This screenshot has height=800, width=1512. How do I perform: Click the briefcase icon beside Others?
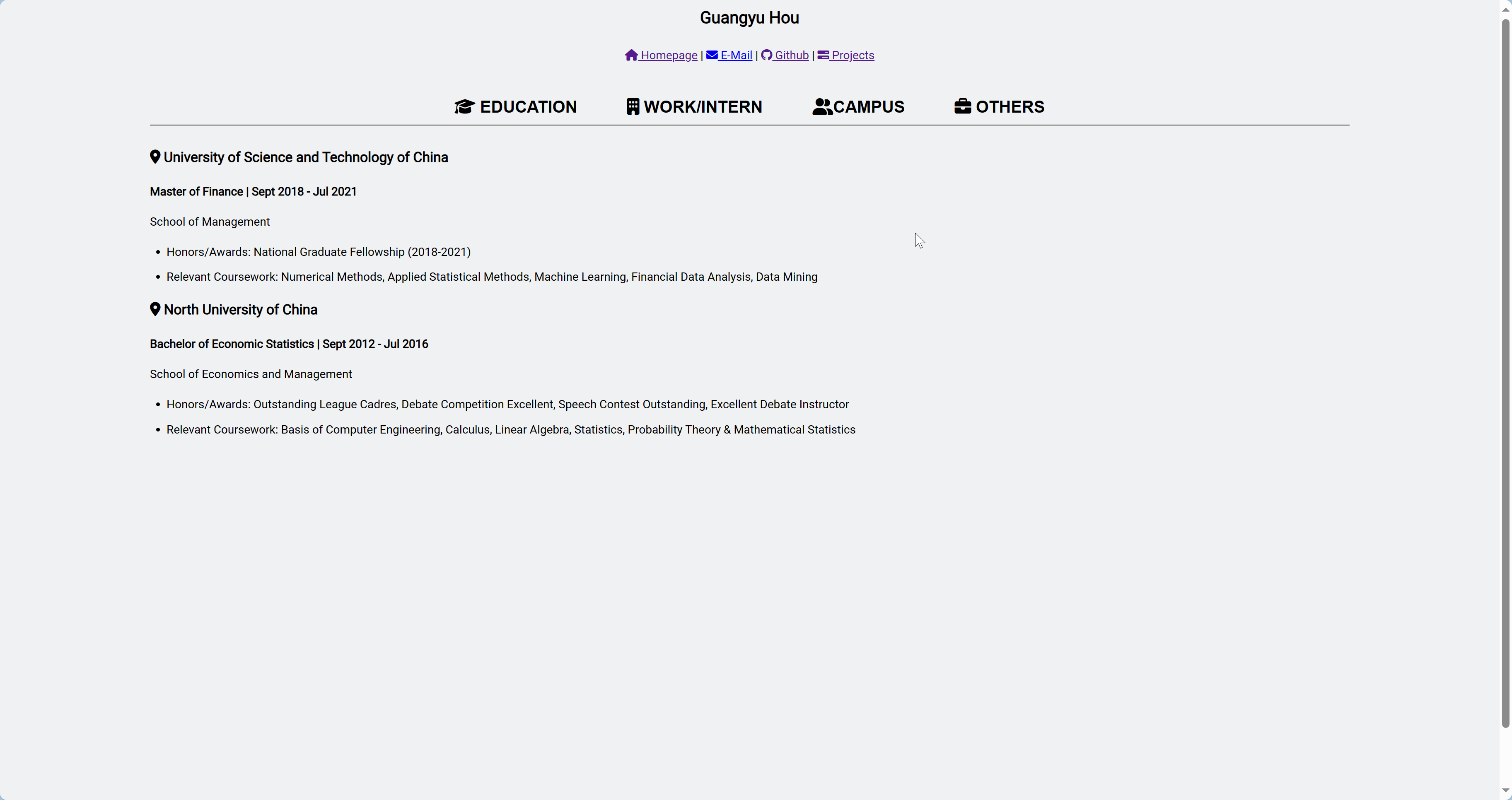click(963, 106)
